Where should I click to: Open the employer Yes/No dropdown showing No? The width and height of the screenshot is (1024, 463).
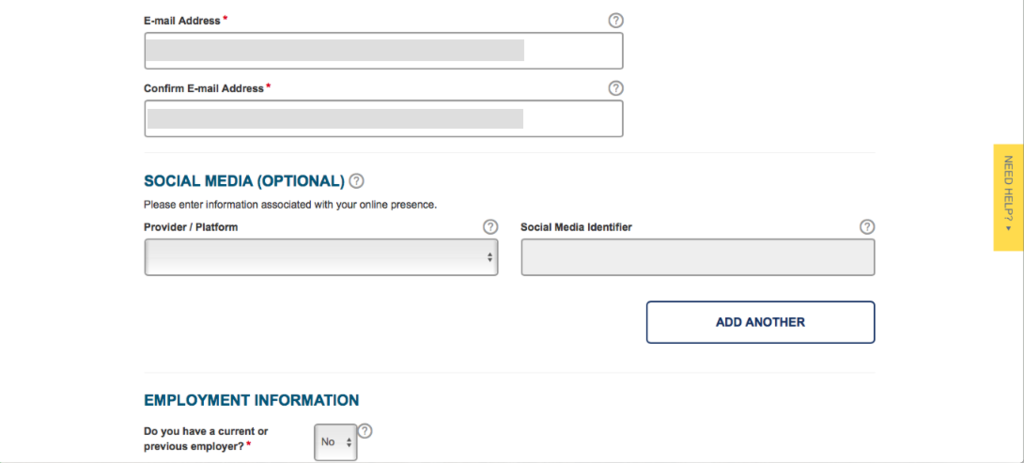(x=336, y=442)
